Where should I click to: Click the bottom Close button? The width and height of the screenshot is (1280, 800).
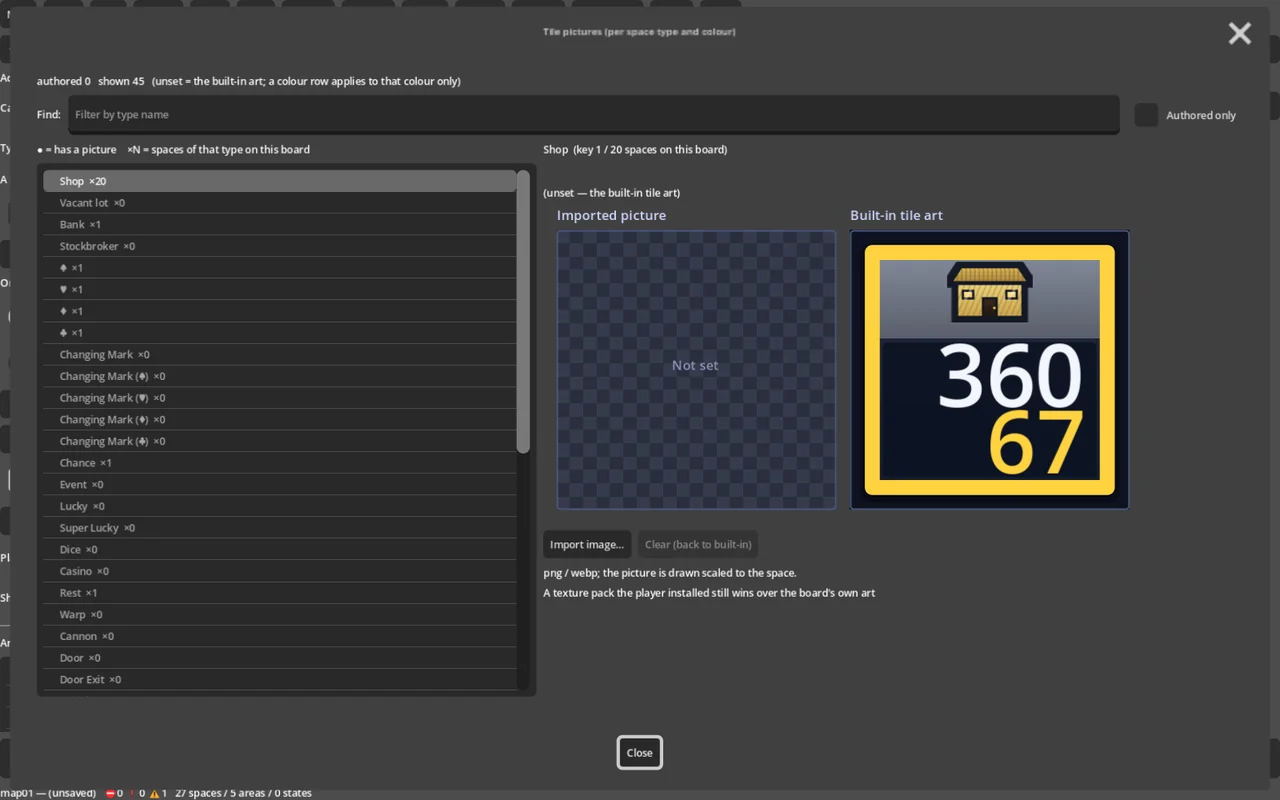pos(640,753)
